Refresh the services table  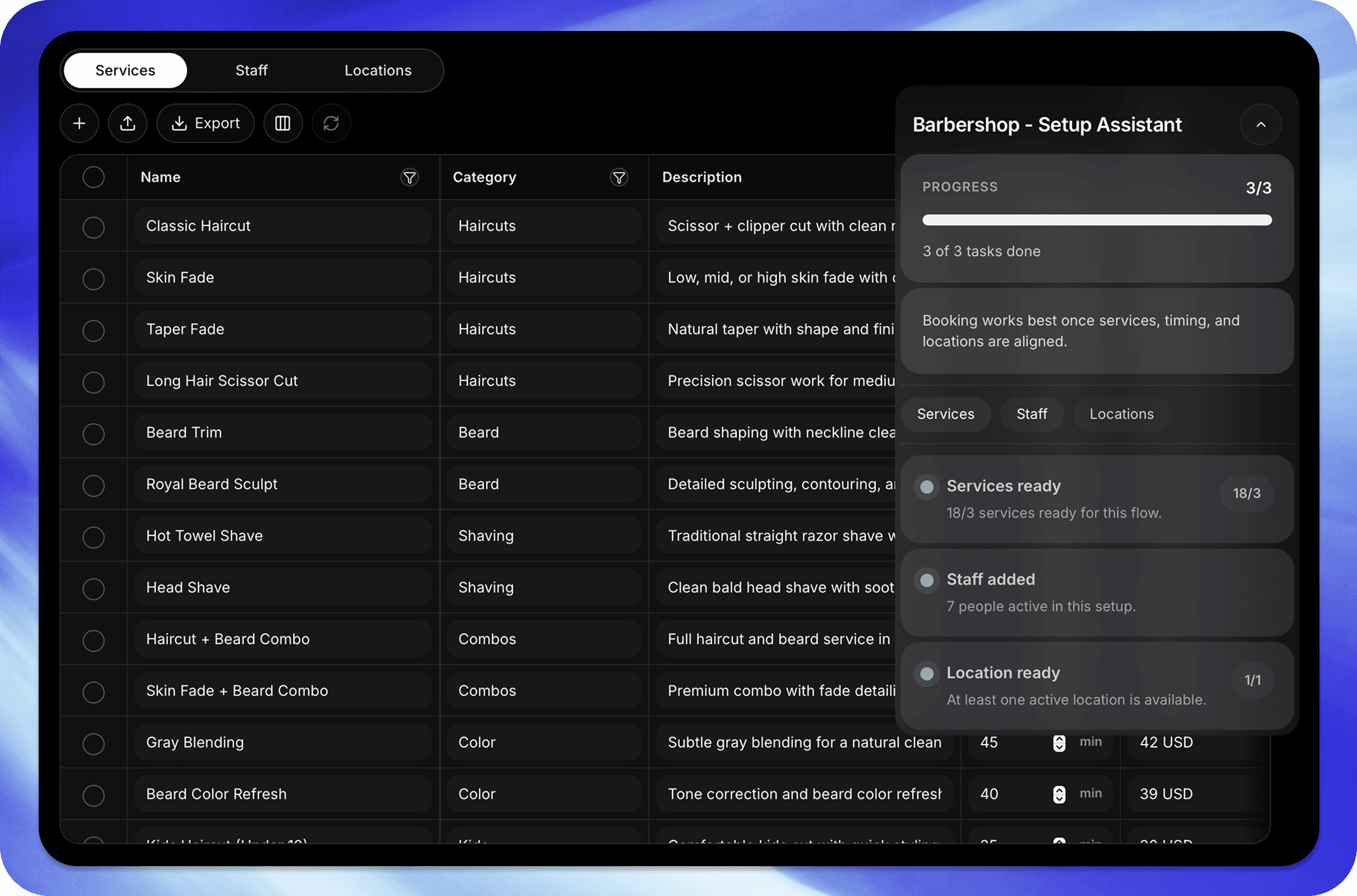click(332, 123)
